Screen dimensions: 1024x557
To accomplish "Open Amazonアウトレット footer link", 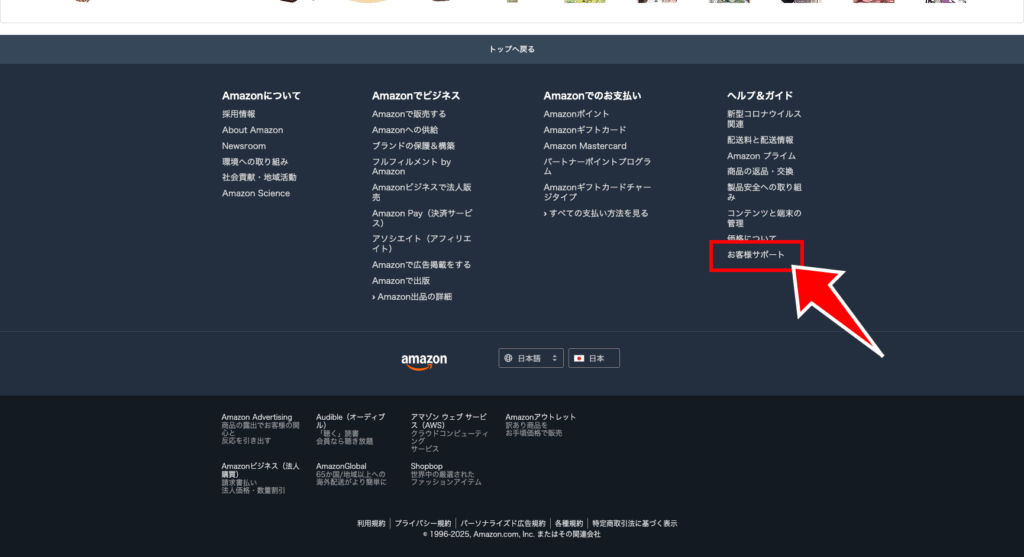I will (541, 417).
